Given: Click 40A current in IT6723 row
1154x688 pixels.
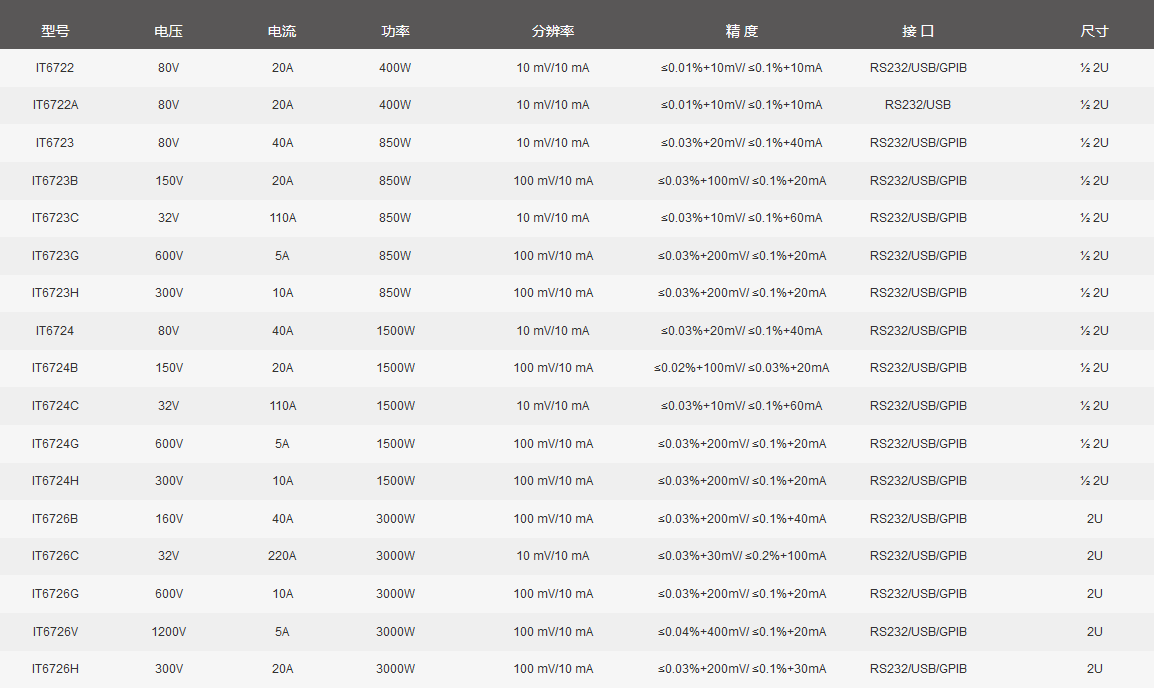Looking at the screenshot, I should point(283,143).
